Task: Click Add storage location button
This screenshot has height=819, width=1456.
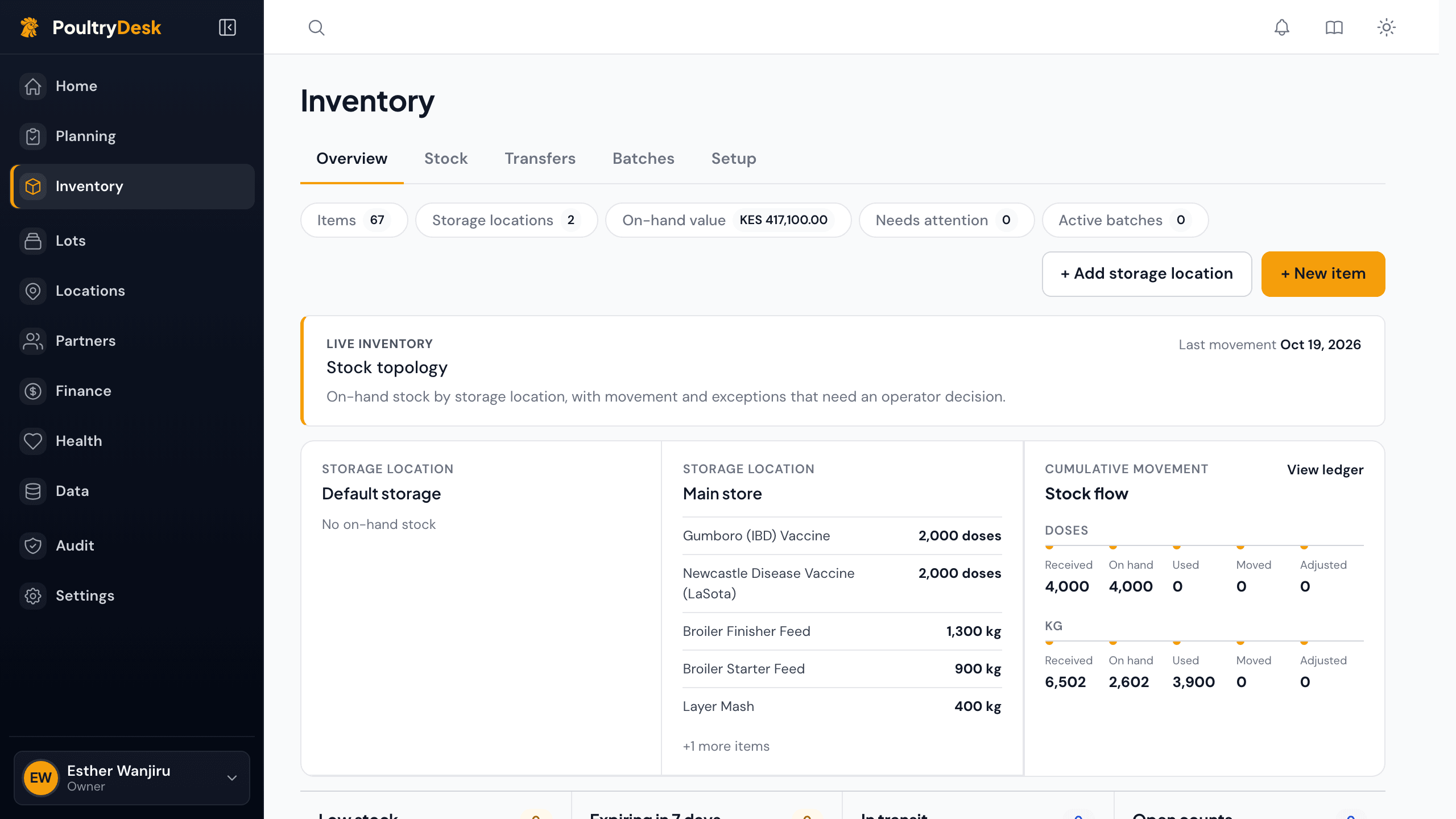Action: click(1147, 274)
